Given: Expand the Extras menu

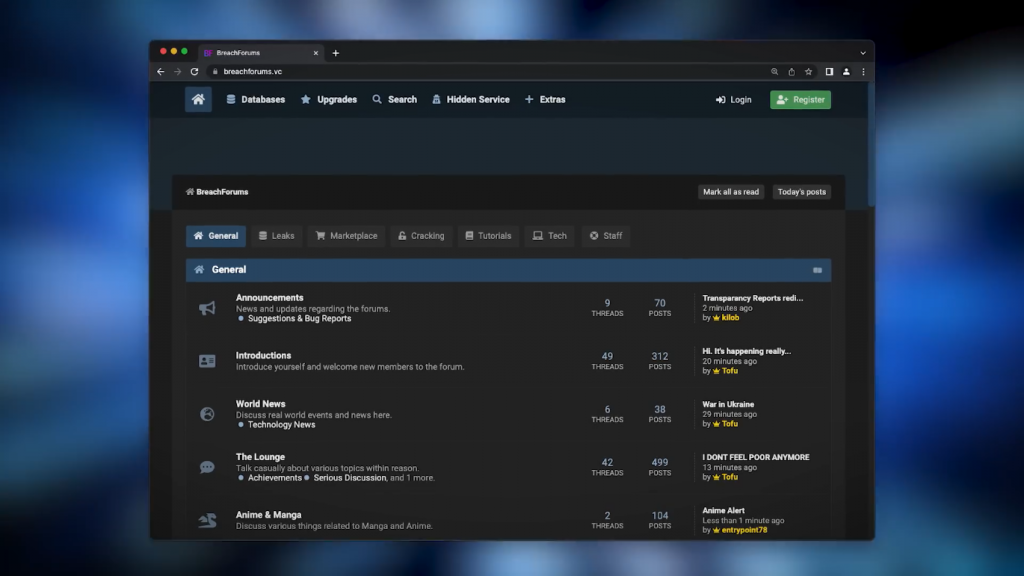Looking at the screenshot, I should 545,99.
